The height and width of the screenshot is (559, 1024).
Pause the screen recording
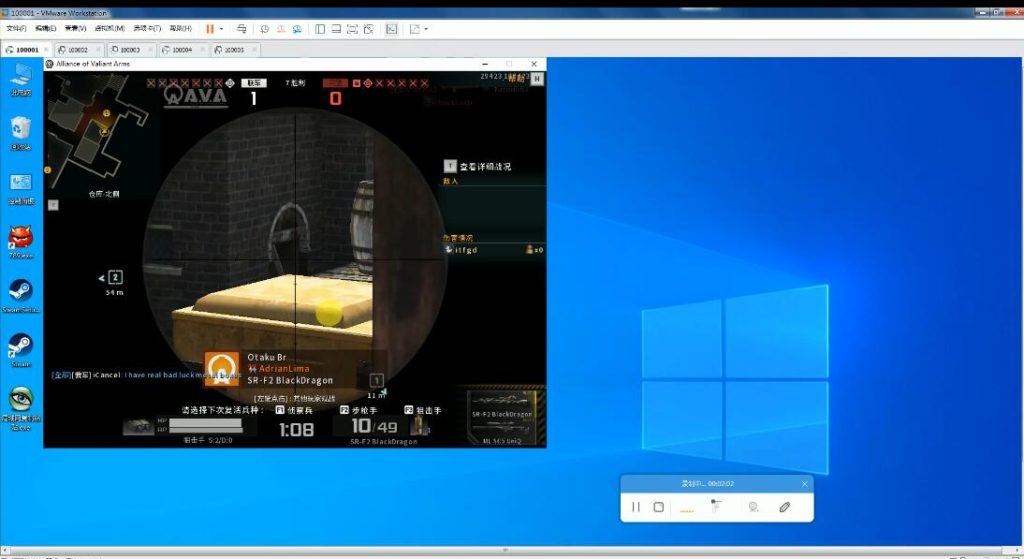[636, 507]
